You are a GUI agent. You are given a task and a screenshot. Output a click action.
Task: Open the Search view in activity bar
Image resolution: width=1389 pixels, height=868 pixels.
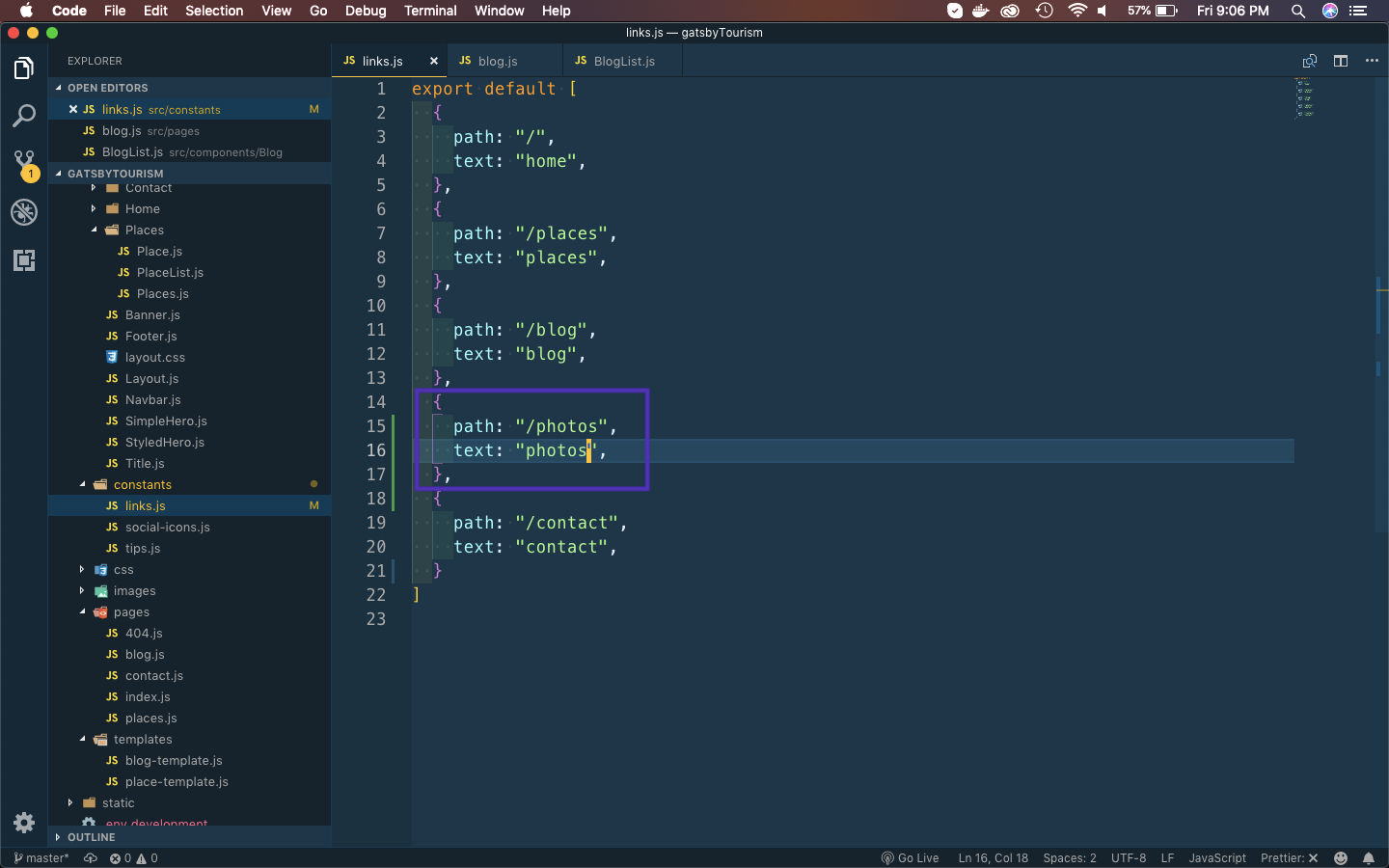pyautogui.click(x=24, y=117)
